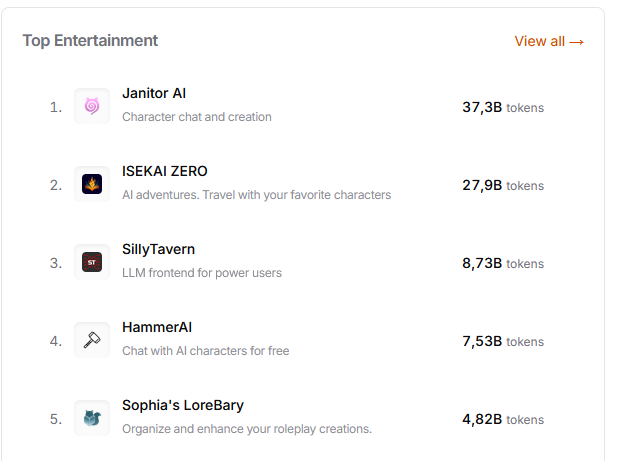632x461 pixels.
Task: Click the 4,82B tokens value
Action: pyautogui.click(x=503, y=419)
